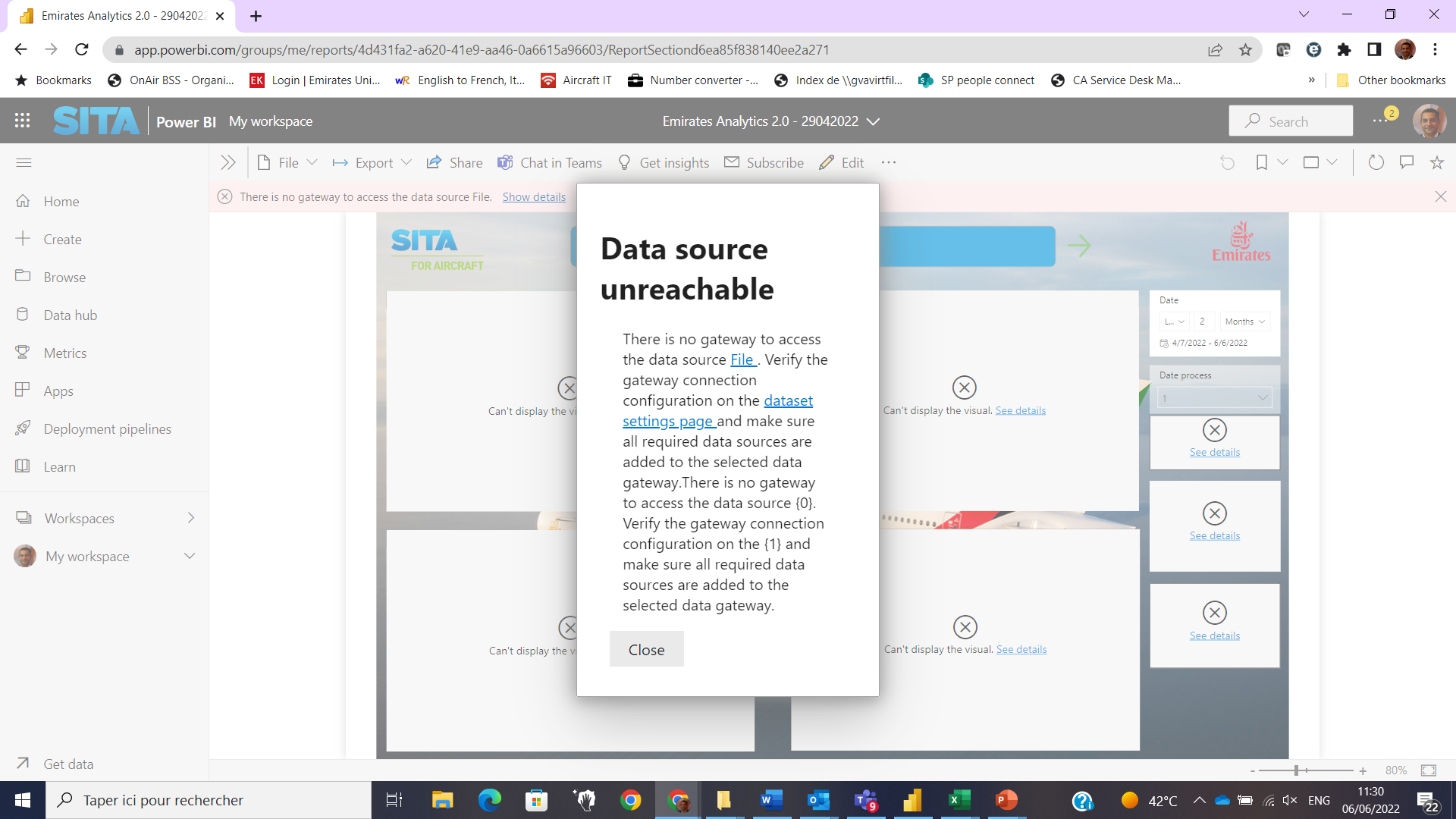Open the app launcher waffle icon
1456x819 pixels.
click(23, 121)
